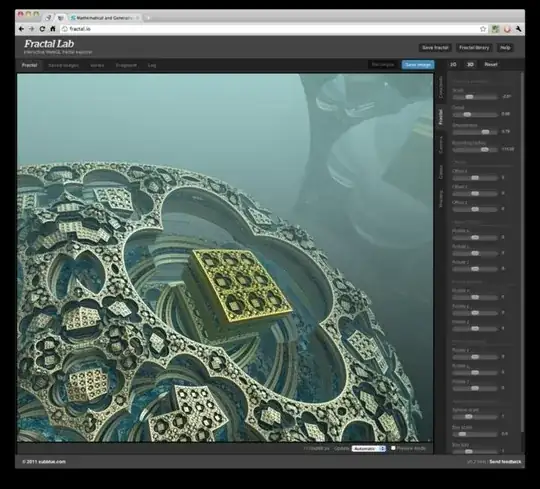This screenshot has height=489, width=540.
Task: Switch to the Saved images tab
Action: pos(63,65)
